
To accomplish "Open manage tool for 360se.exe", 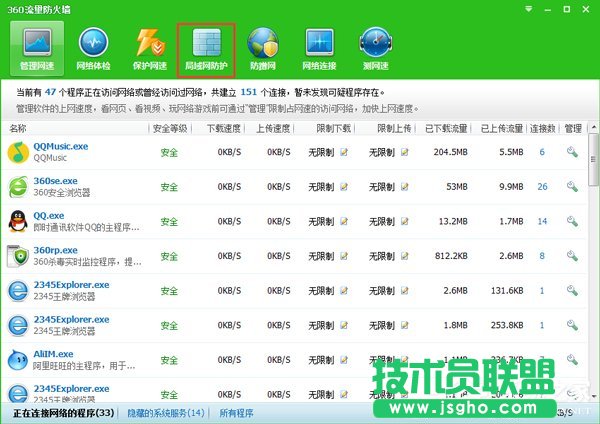I will [572, 186].
